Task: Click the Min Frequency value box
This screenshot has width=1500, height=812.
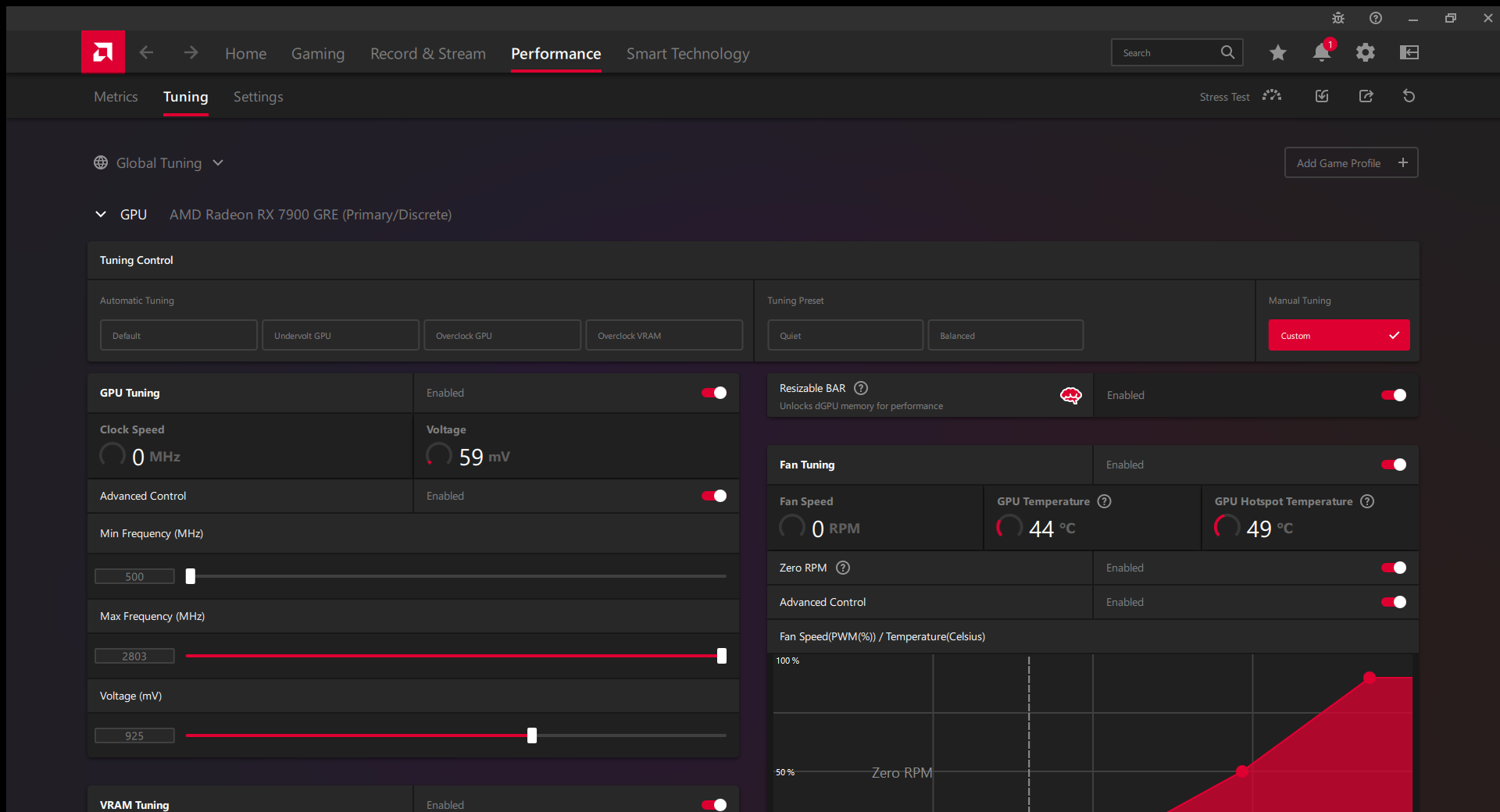Action: point(134,576)
